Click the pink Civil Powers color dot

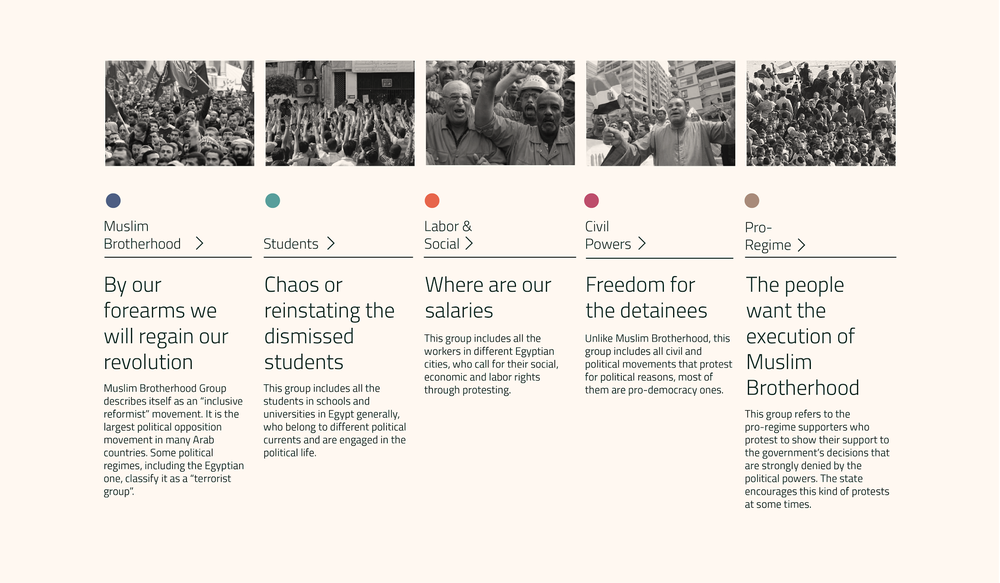tap(591, 200)
